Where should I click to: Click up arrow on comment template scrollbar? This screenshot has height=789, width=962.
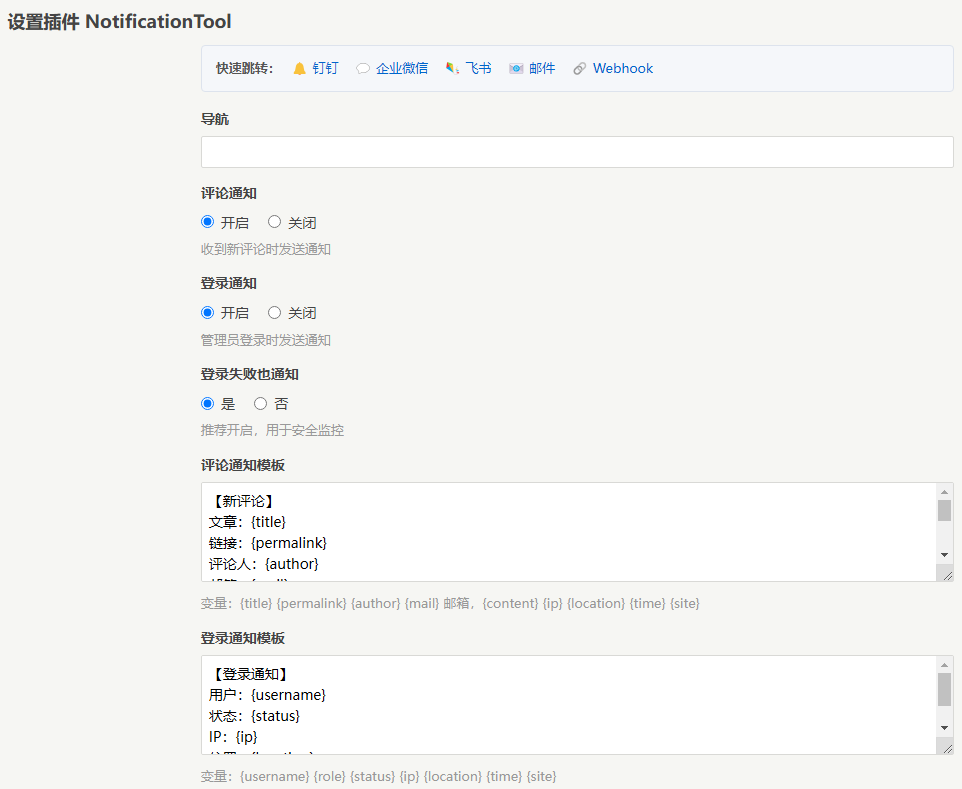(945, 491)
